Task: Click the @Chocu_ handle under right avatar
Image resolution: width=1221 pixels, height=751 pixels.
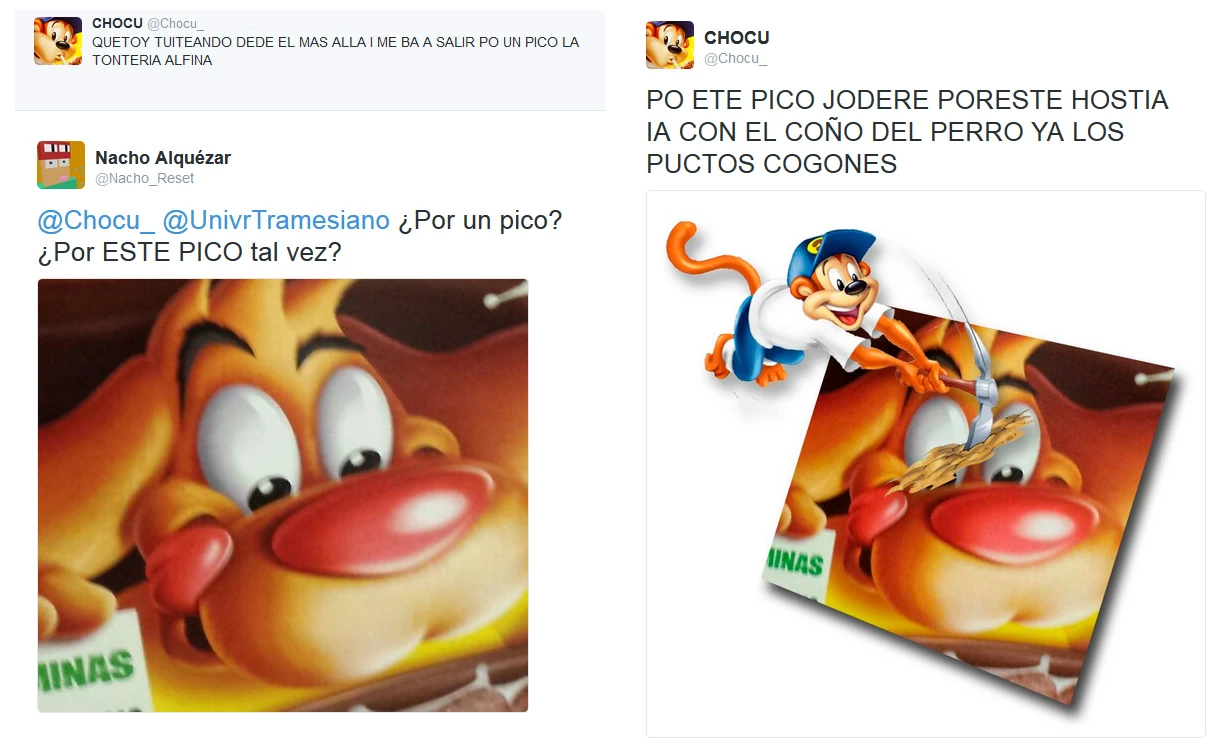Action: coord(735,59)
